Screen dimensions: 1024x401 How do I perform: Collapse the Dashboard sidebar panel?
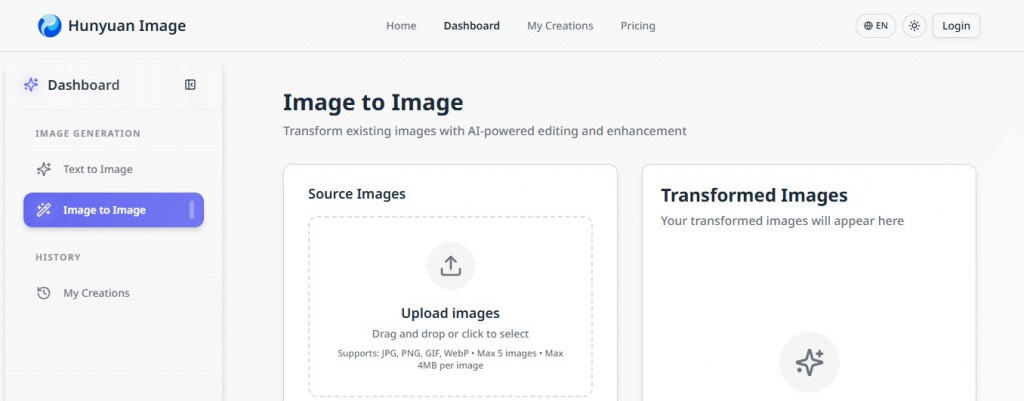coord(190,85)
